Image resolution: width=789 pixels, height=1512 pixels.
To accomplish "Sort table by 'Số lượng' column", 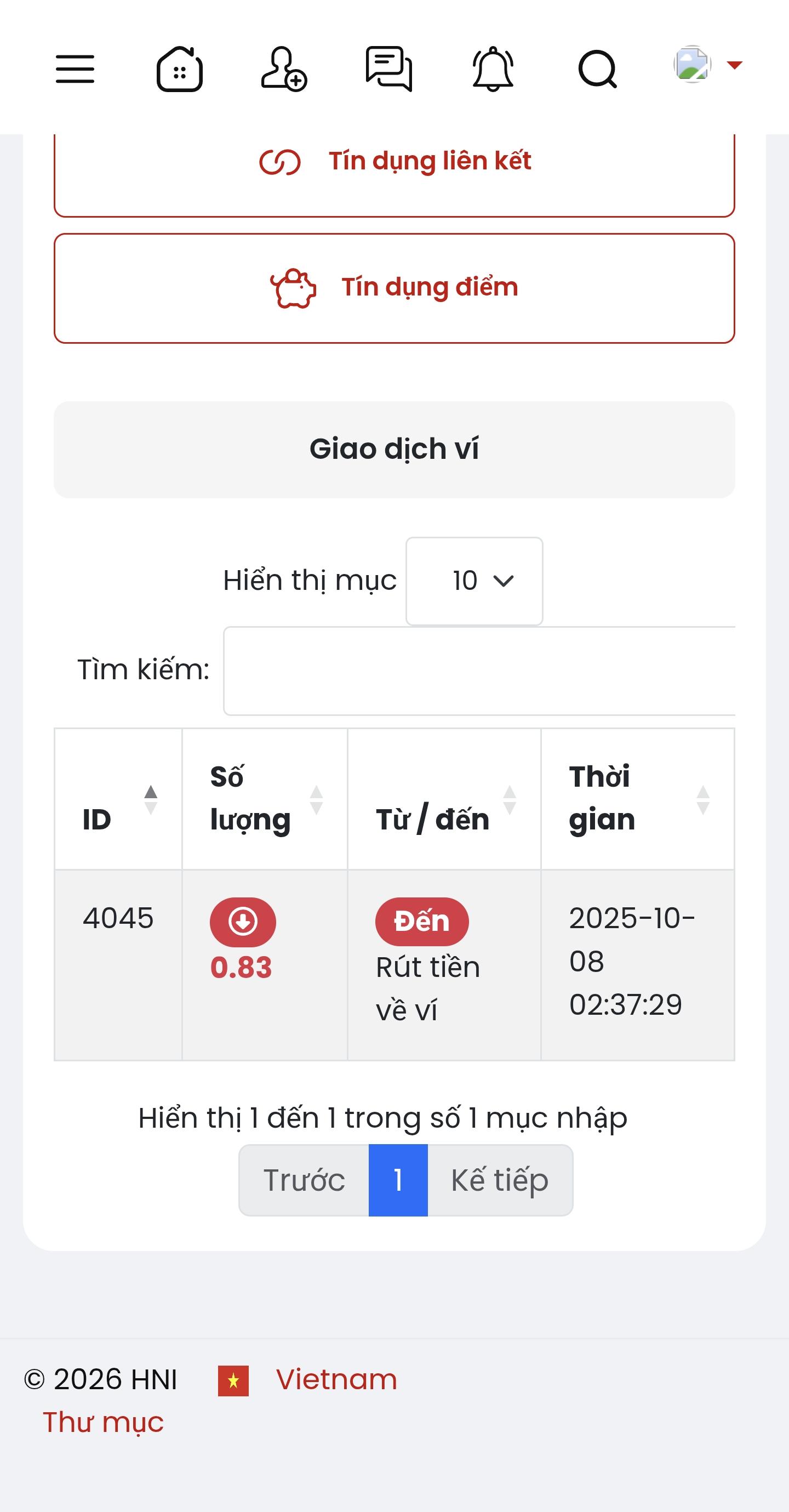I will click(x=265, y=799).
